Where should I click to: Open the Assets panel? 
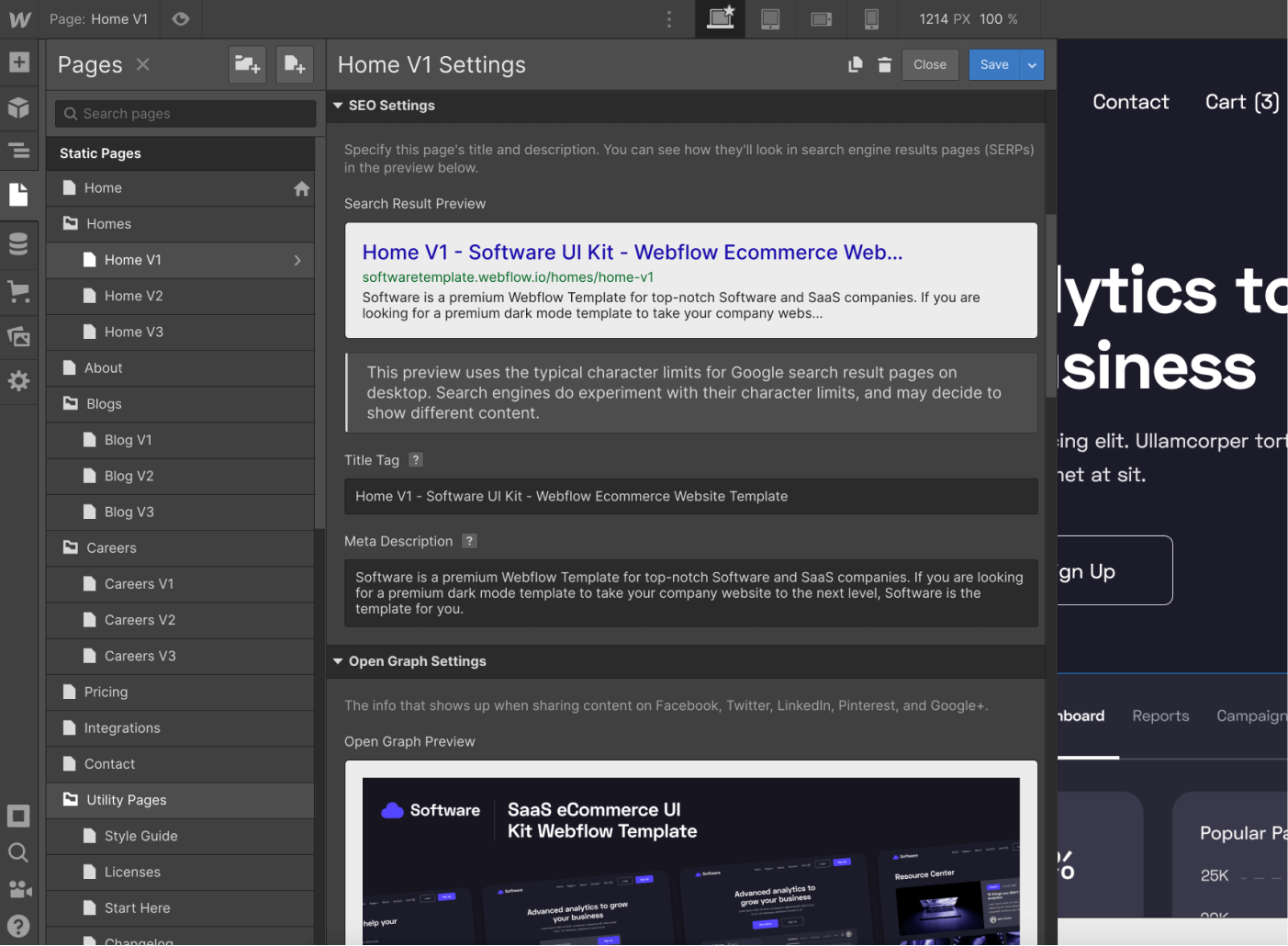point(18,336)
